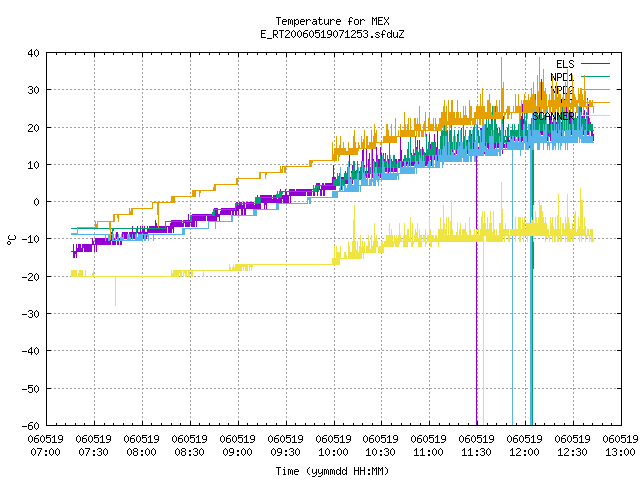Click the x-axis tick label 060519 08:00

point(142,445)
